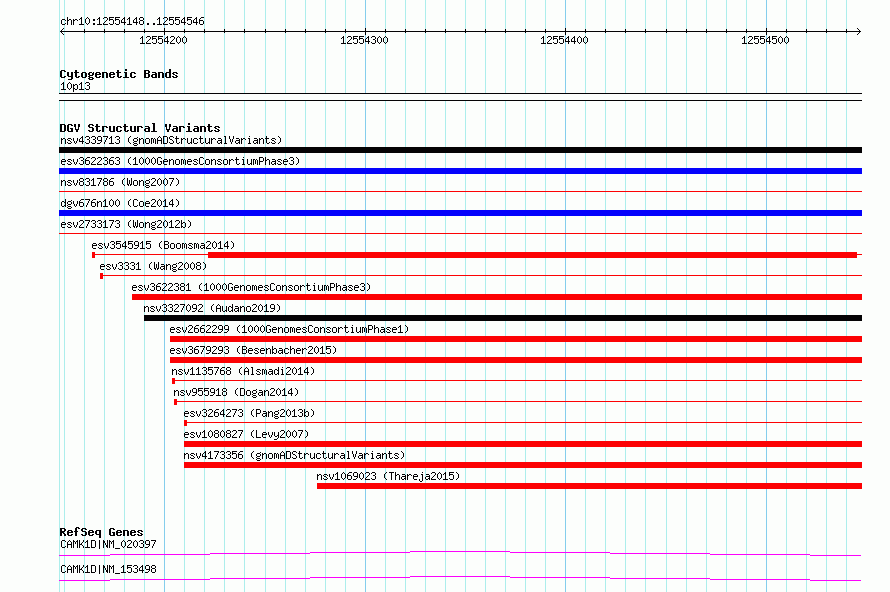Open esv2662299 1000GenomesConsortiumPhase1 label
890x592 pixels.
(x=289, y=329)
